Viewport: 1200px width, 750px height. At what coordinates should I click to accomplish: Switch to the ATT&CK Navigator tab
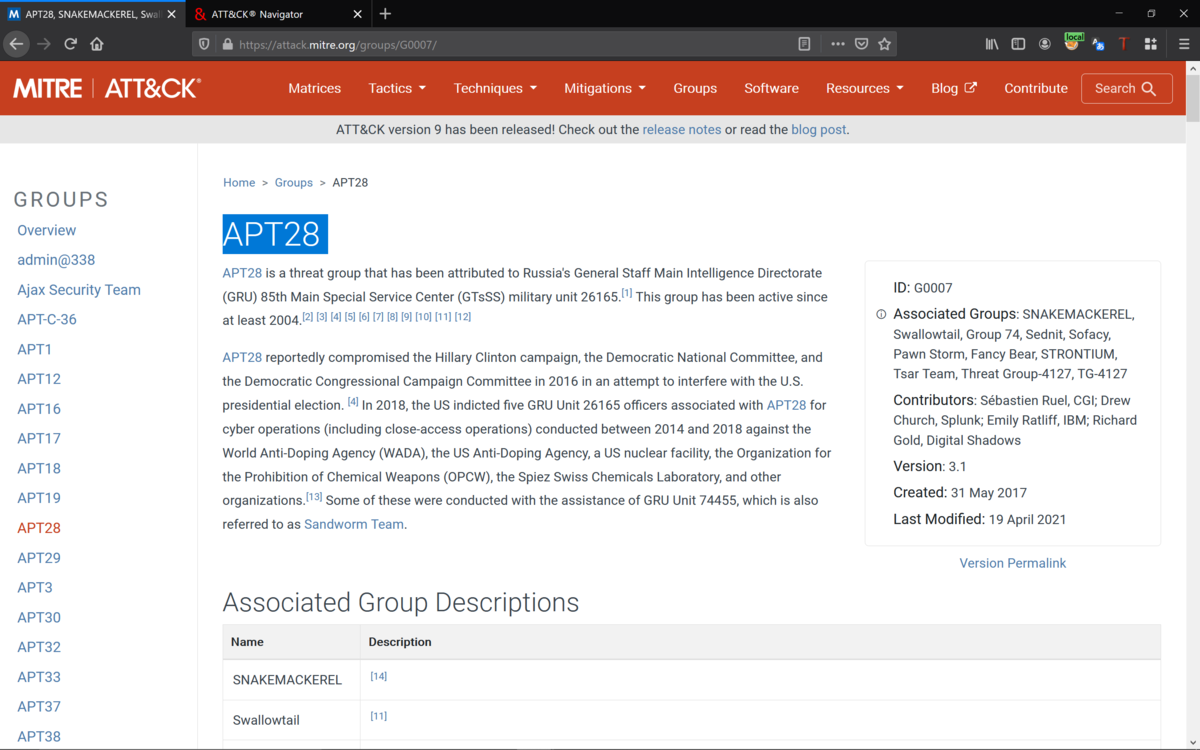point(279,14)
